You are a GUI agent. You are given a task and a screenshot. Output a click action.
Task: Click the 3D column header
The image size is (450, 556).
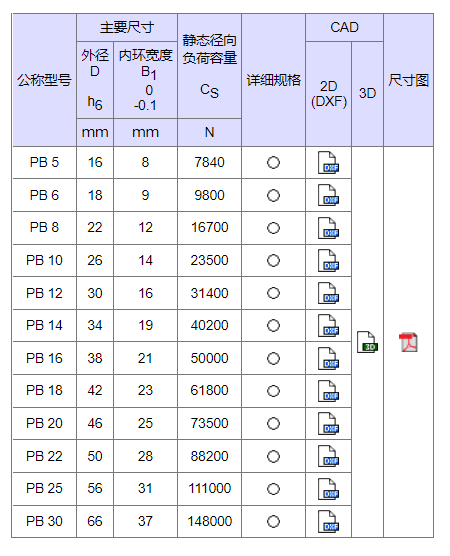(367, 94)
